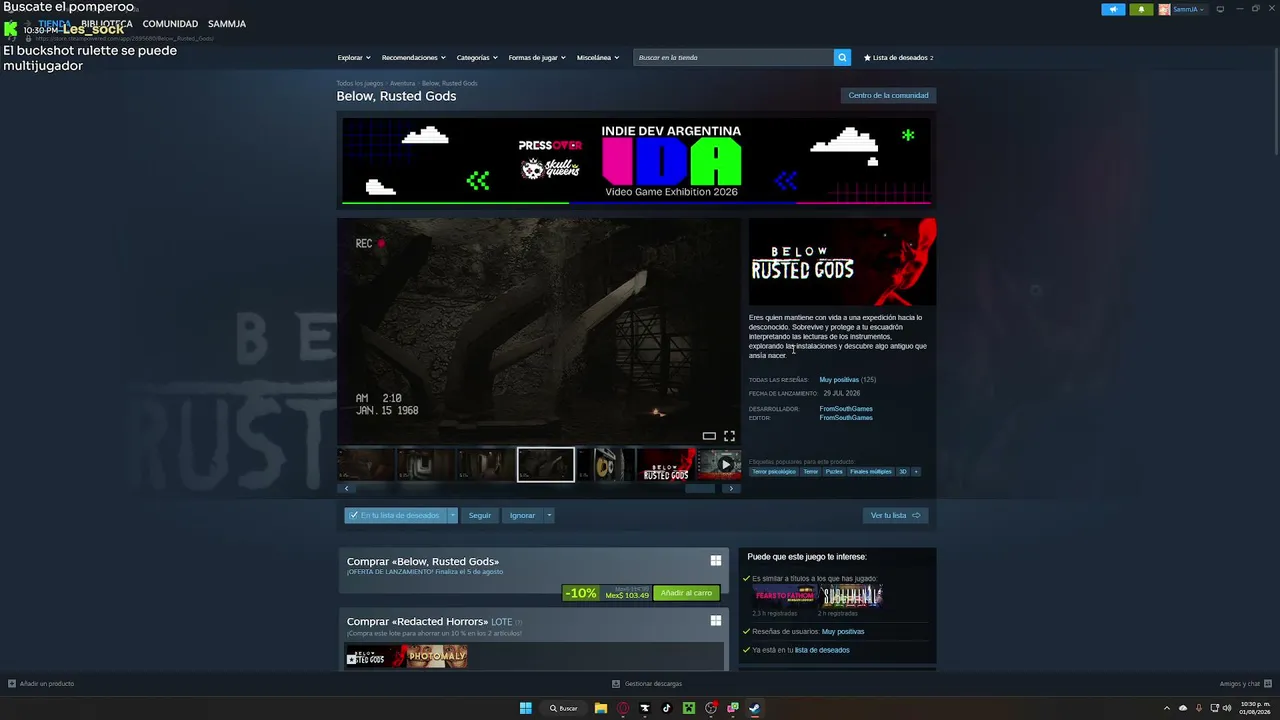Click the Windows platform icon on Redacted Horrors bundle
This screenshot has width=1280, height=720.
click(716, 621)
